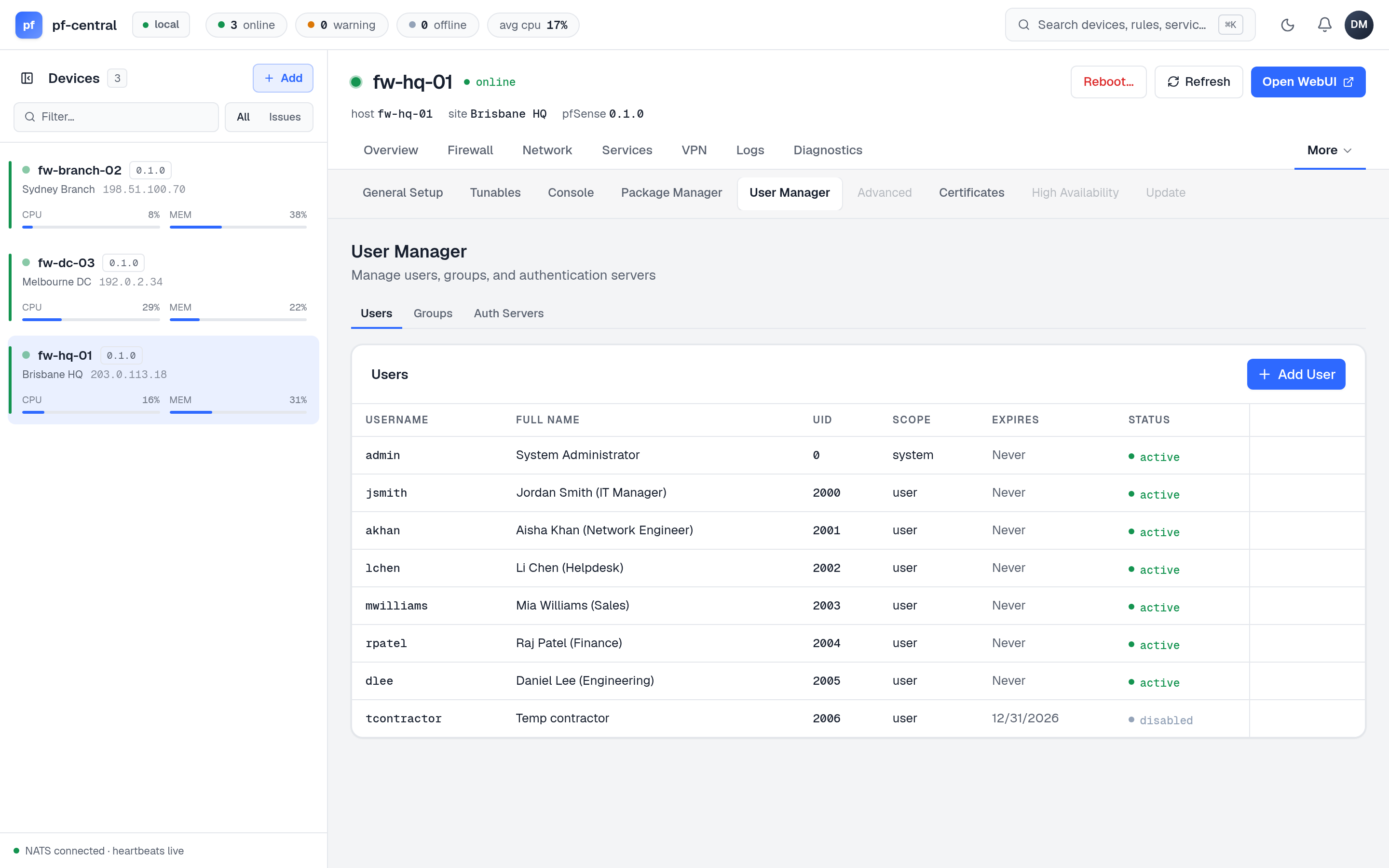Click the 12/31/2026 expiry value
The image size is (1389, 868).
[x=1025, y=718]
